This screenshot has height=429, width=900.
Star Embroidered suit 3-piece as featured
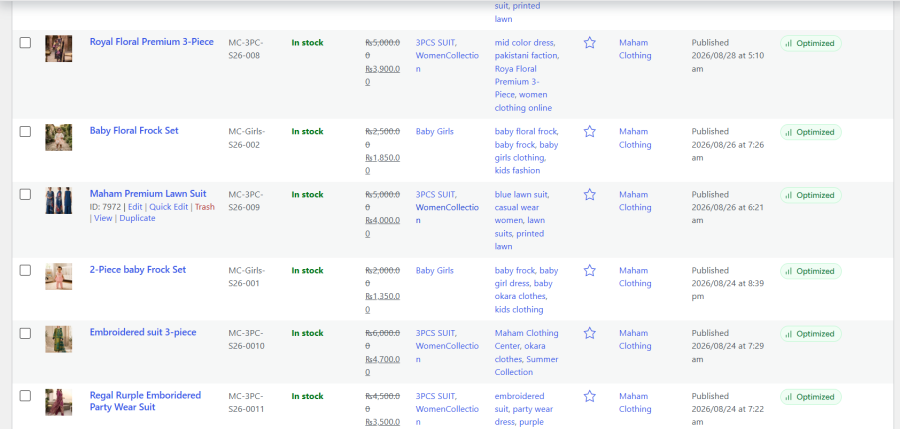(589, 333)
